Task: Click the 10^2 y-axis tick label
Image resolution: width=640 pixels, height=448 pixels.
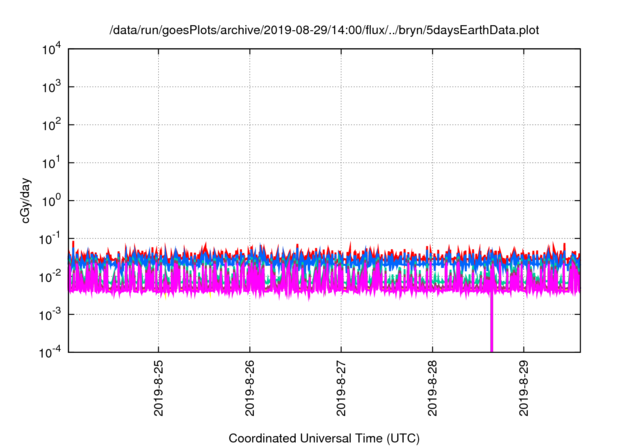Action: click(54, 125)
